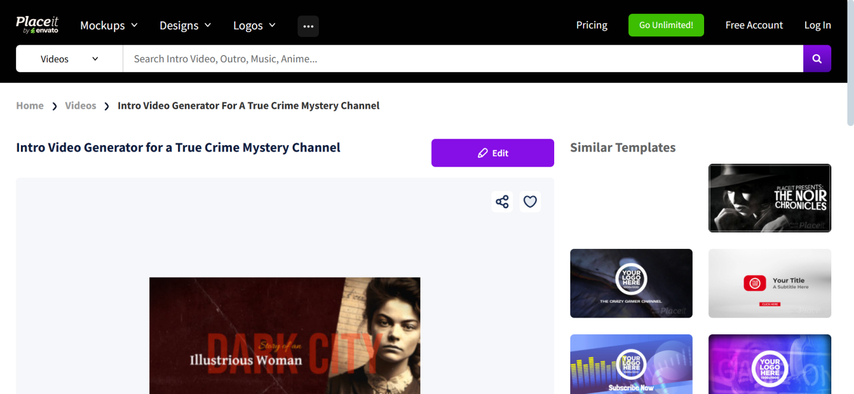Open the purple neon logo template thumbnail
Screen dimensions: 854x394
tap(770, 364)
